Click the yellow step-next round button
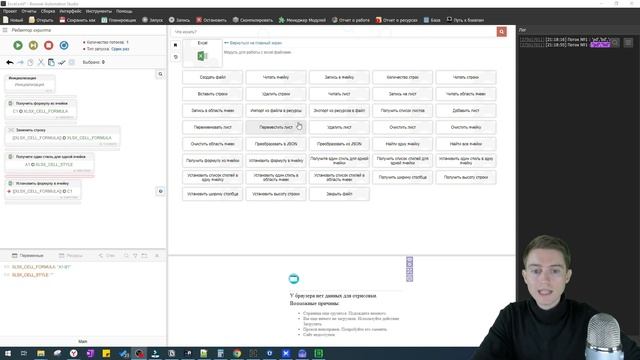 [x=33, y=45]
